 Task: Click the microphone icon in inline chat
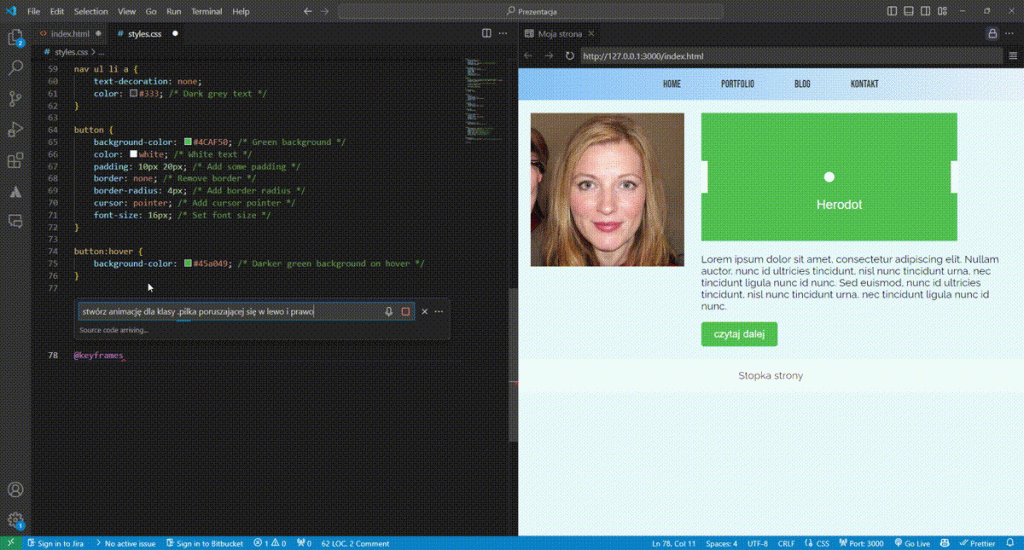click(x=389, y=312)
